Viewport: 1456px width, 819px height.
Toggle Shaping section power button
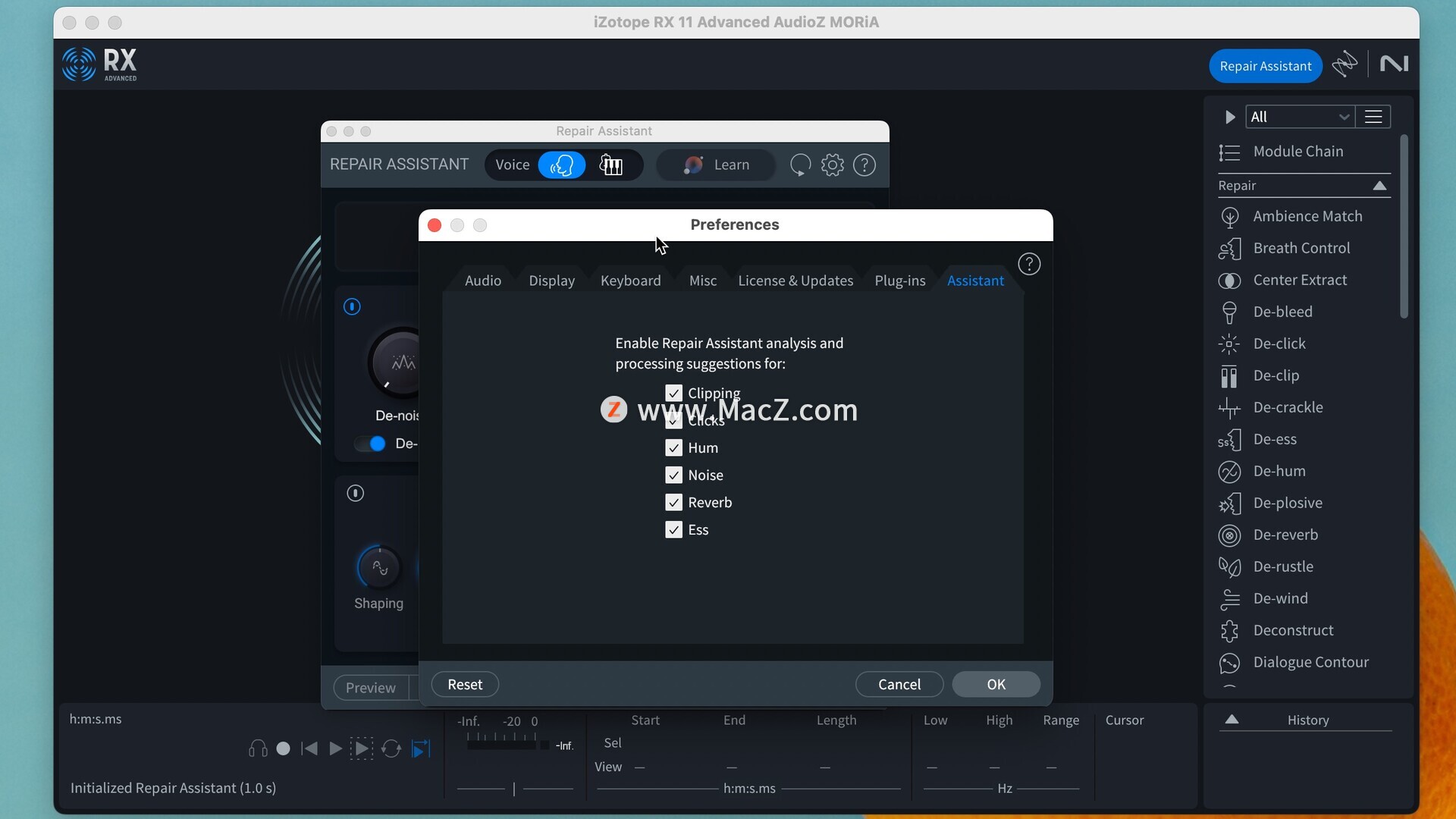coord(355,494)
